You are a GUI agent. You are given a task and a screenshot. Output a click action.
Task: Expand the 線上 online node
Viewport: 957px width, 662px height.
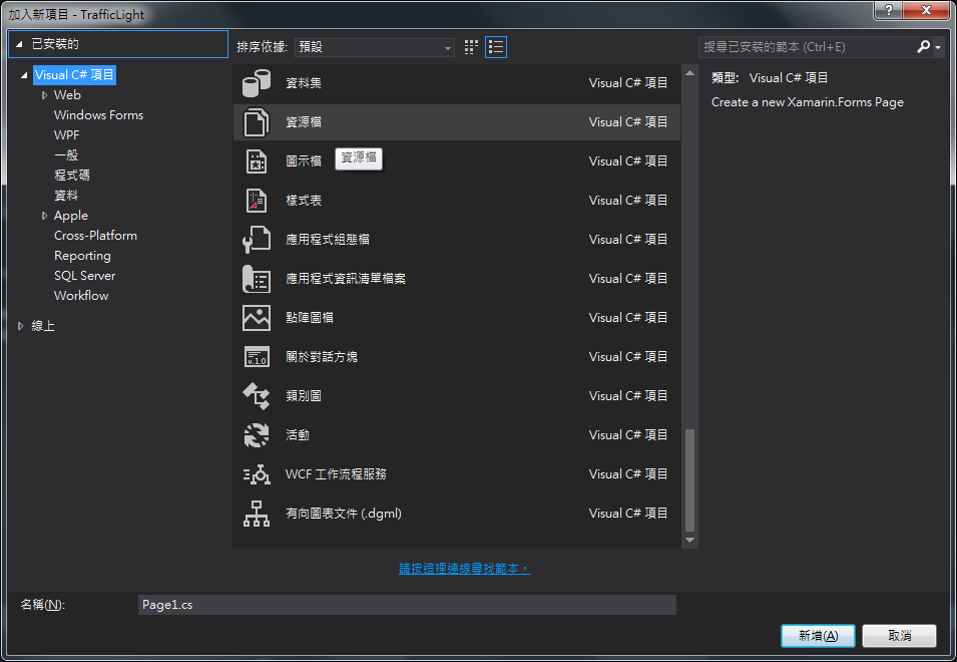[21, 326]
